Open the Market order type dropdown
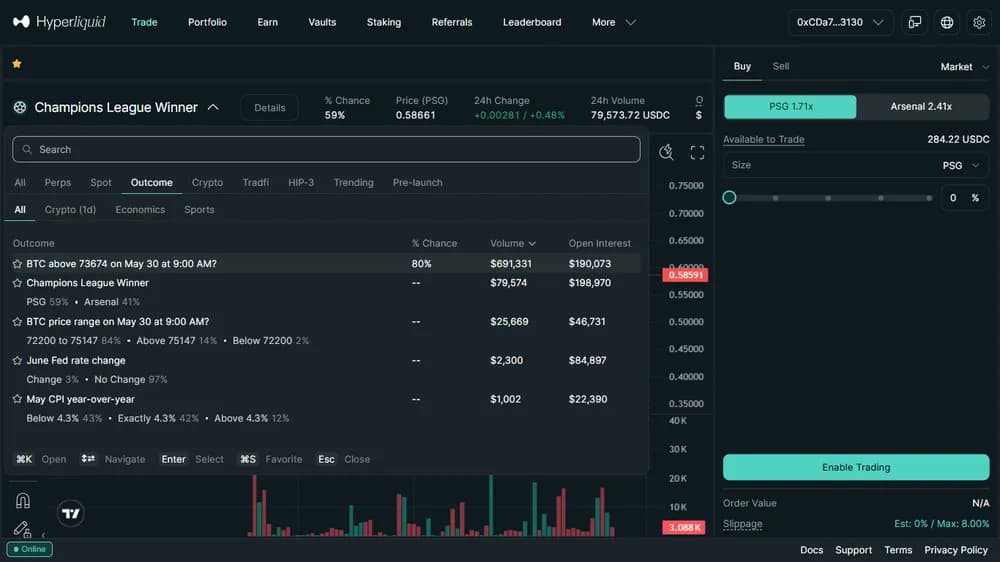Viewport: 1000px width, 562px height. [964, 67]
